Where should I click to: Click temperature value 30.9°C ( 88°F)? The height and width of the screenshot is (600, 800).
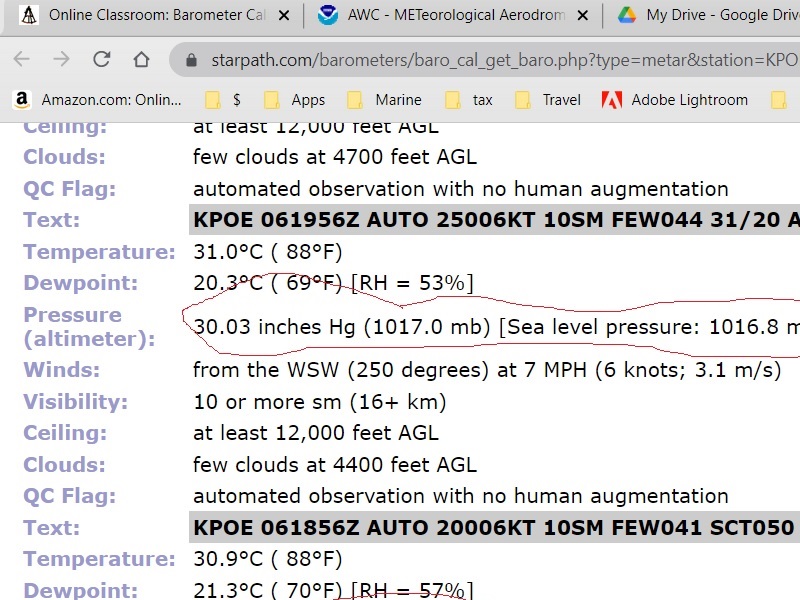click(x=268, y=559)
